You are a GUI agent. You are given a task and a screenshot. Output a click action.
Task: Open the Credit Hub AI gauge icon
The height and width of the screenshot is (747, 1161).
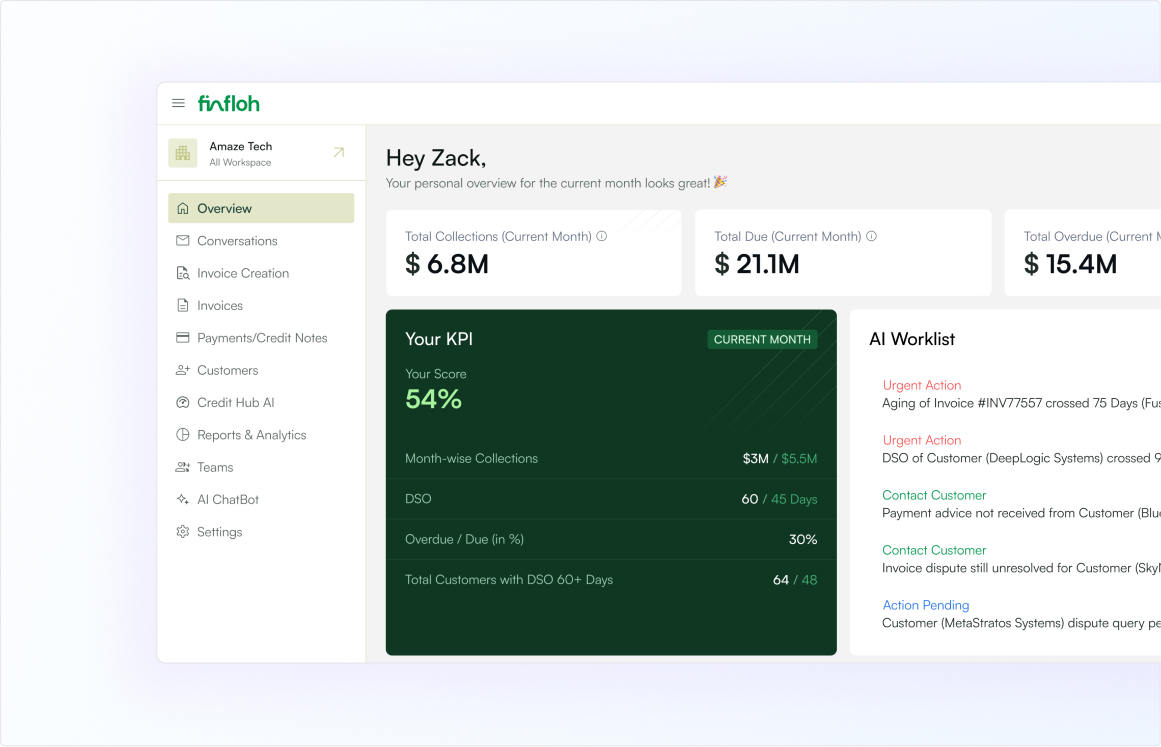click(183, 402)
